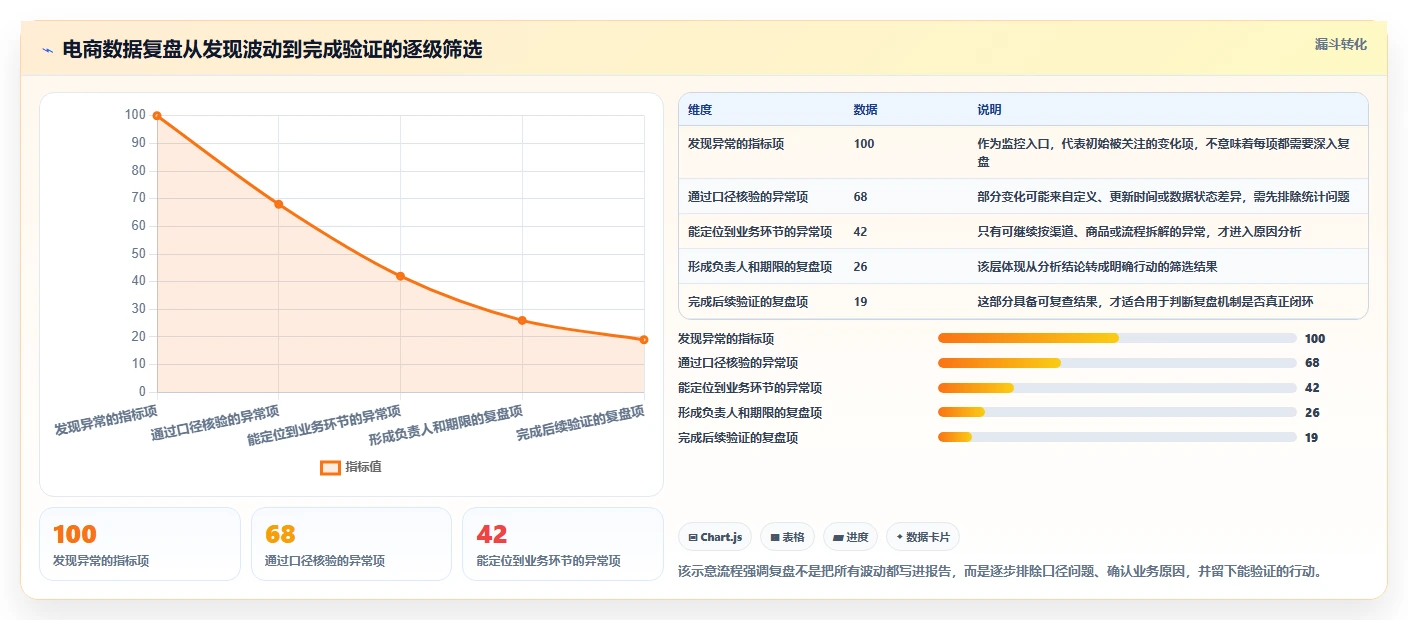The height and width of the screenshot is (620, 1408).
Task: Click table data value 68
Action: pos(861,197)
